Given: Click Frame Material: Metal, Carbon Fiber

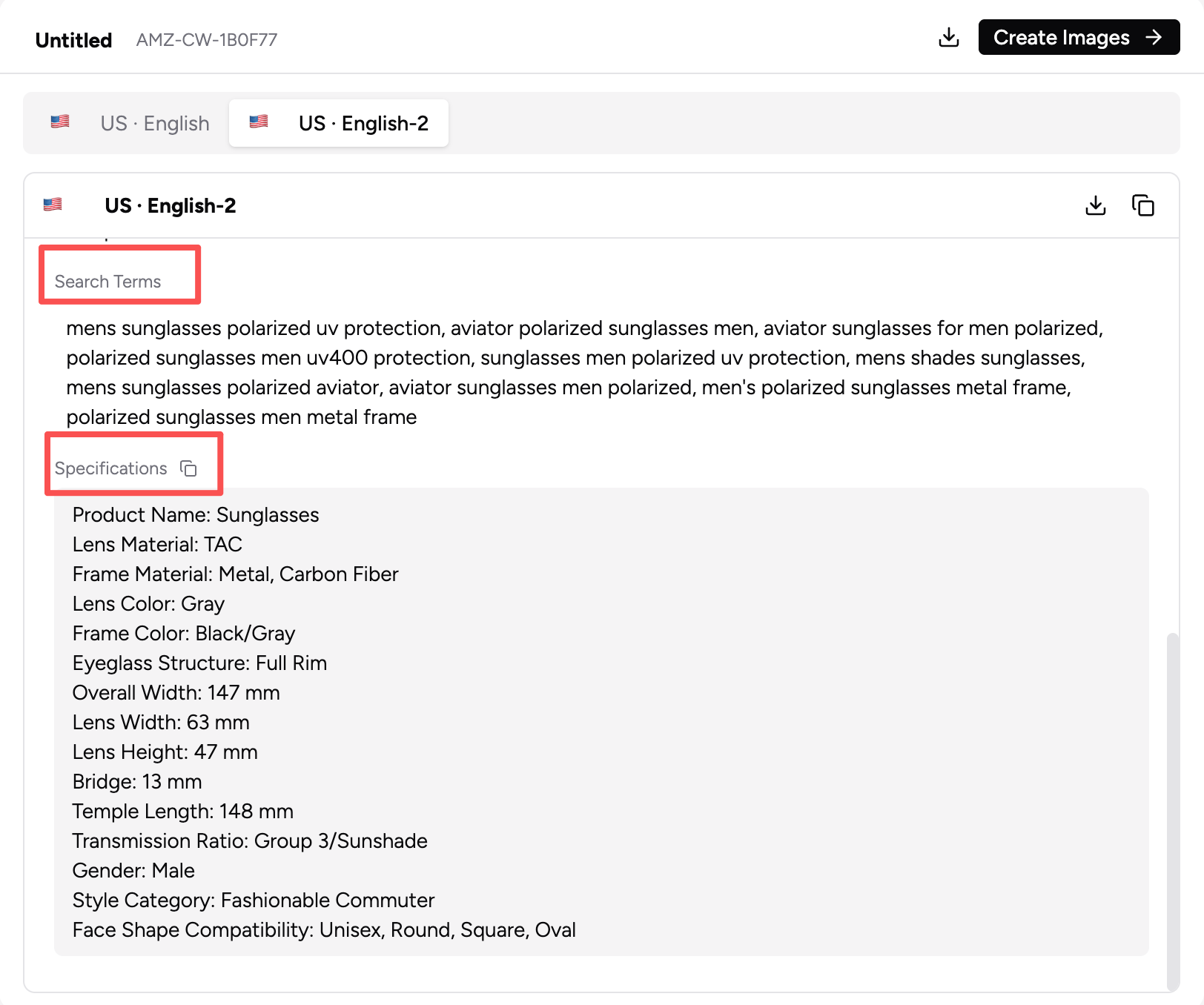Looking at the screenshot, I should (235, 574).
